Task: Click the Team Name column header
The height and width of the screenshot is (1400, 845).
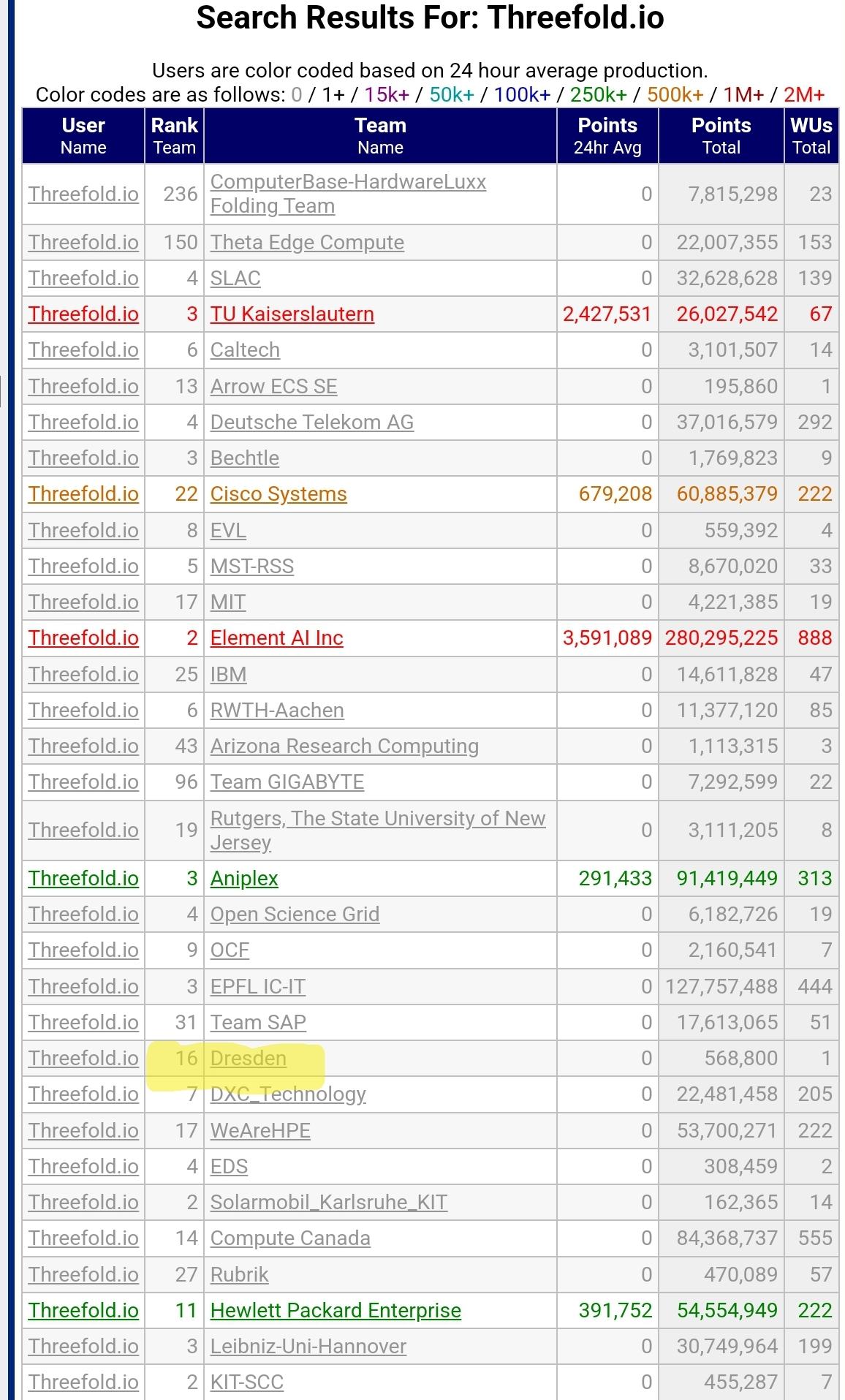Action: [x=380, y=136]
